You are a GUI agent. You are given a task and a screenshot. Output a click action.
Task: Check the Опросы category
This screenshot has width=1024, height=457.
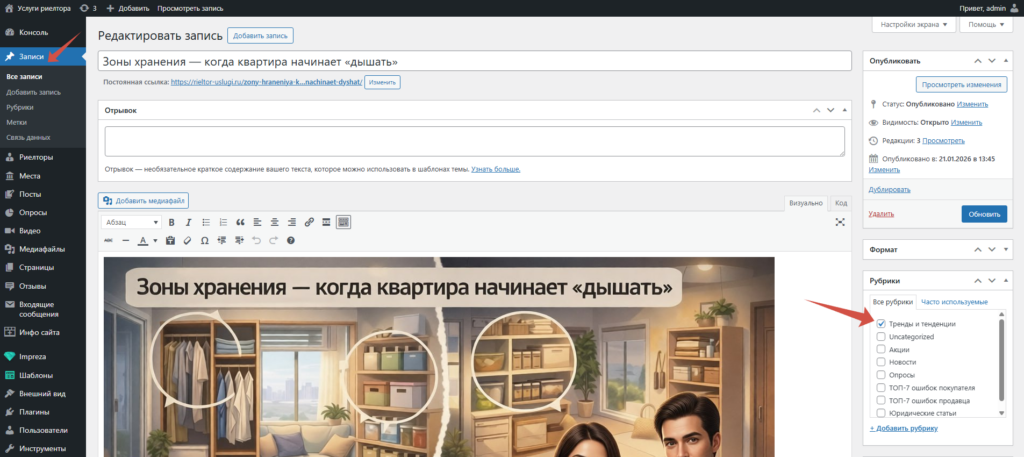pyautogui.click(x=881, y=375)
